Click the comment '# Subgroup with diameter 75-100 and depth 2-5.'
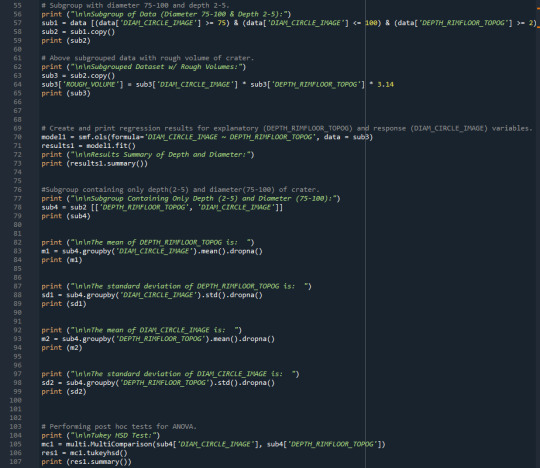The height and width of the screenshot is (468, 540). coord(135,6)
